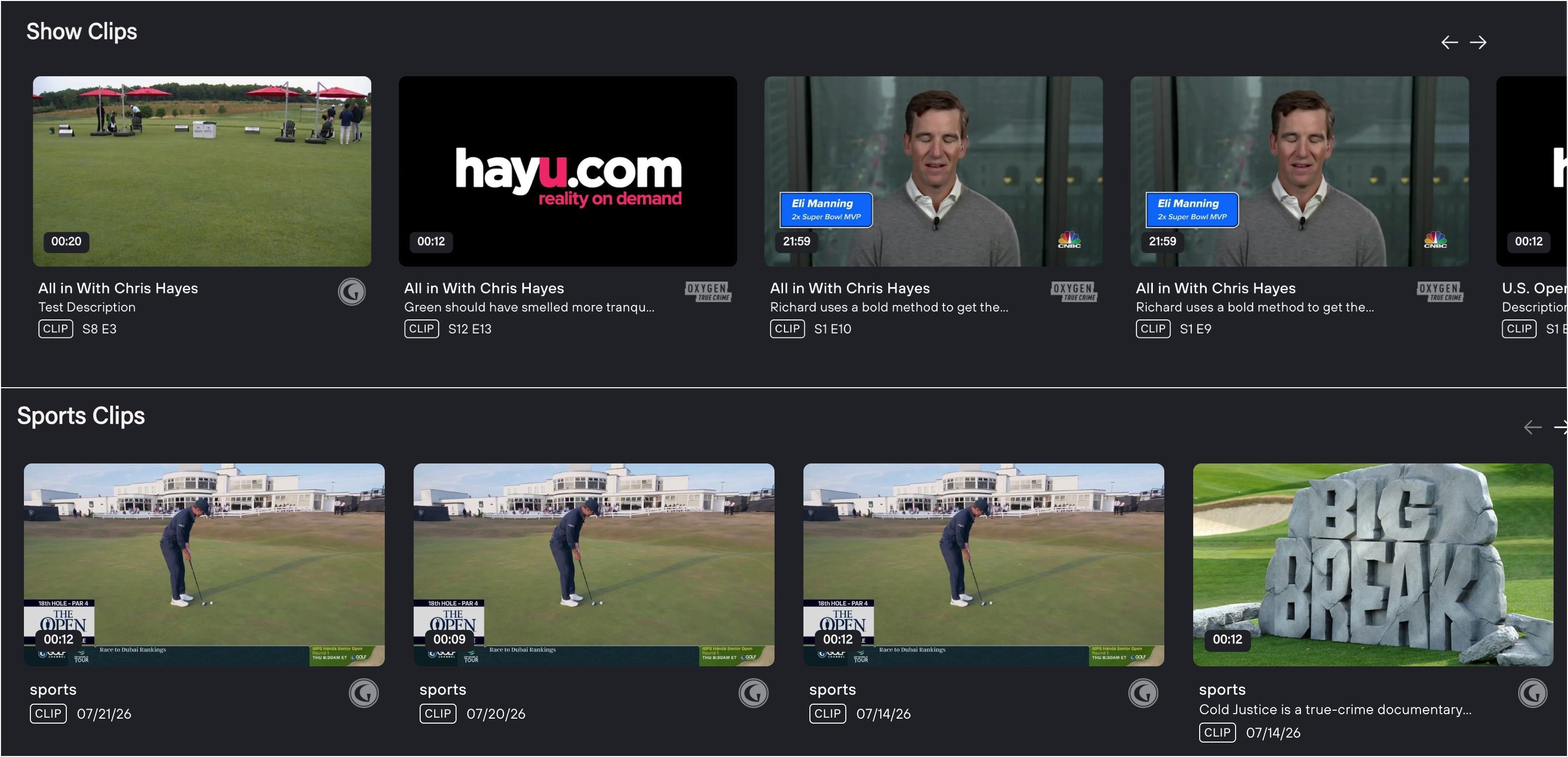This screenshot has height=757, width=1568.
Task: Click the Sports Clips previous arrow
Action: (1533, 427)
